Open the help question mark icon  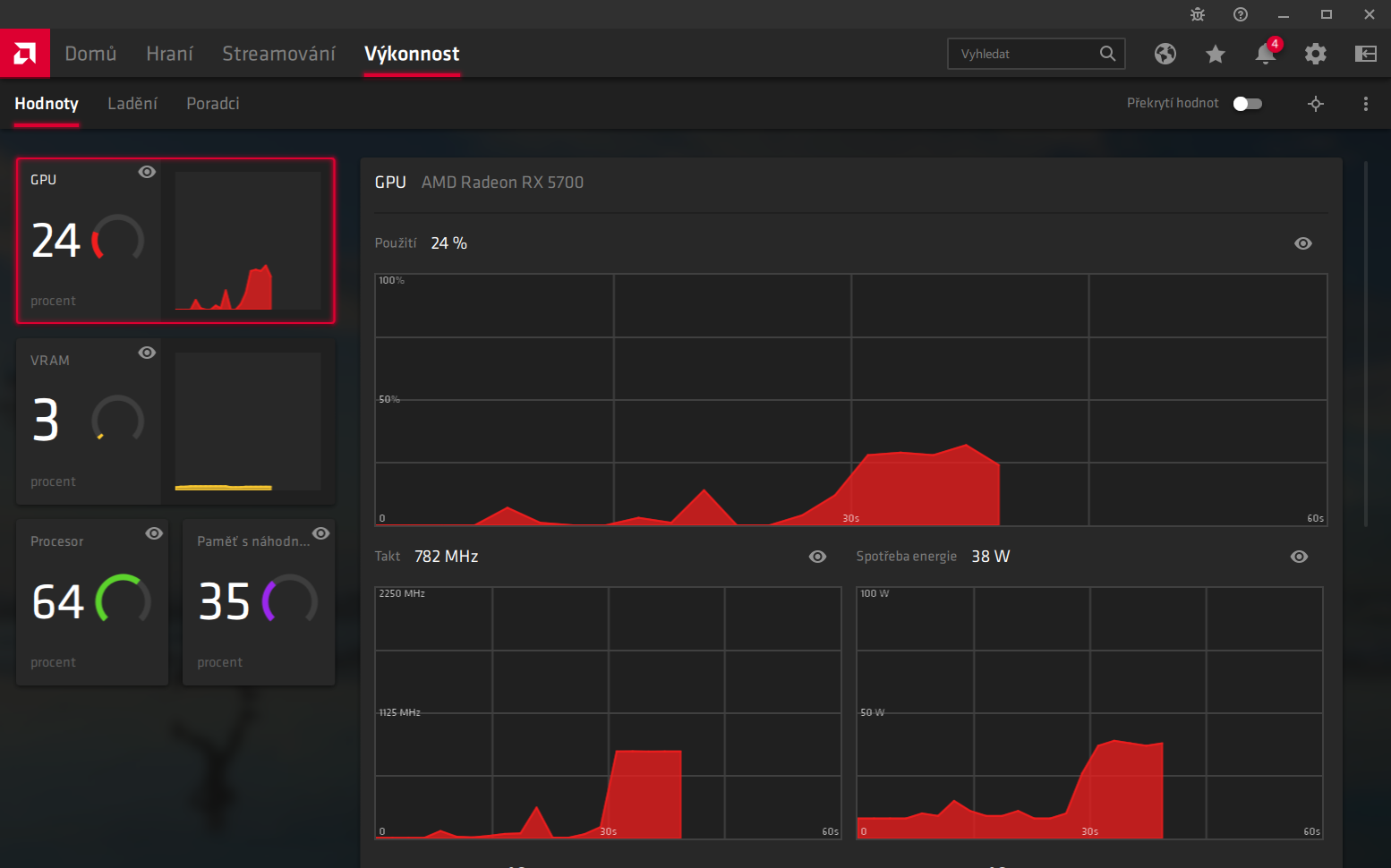click(1241, 14)
